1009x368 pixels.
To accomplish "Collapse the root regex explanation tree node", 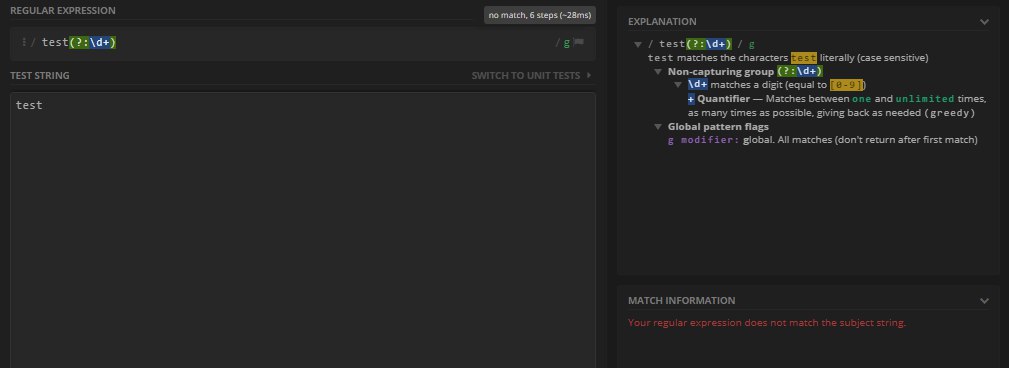I will click(638, 44).
